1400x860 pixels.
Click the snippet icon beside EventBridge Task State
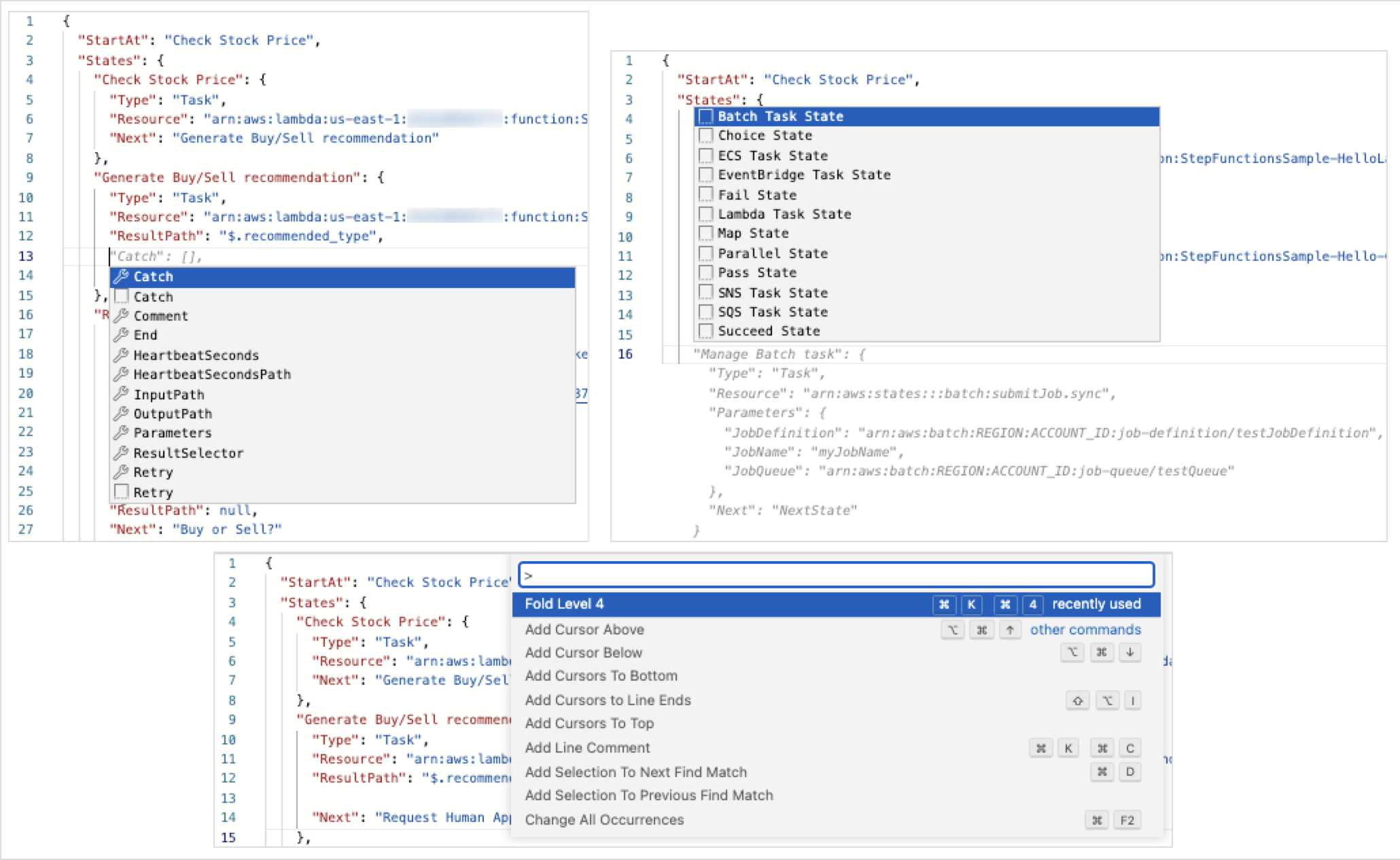(706, 175)
